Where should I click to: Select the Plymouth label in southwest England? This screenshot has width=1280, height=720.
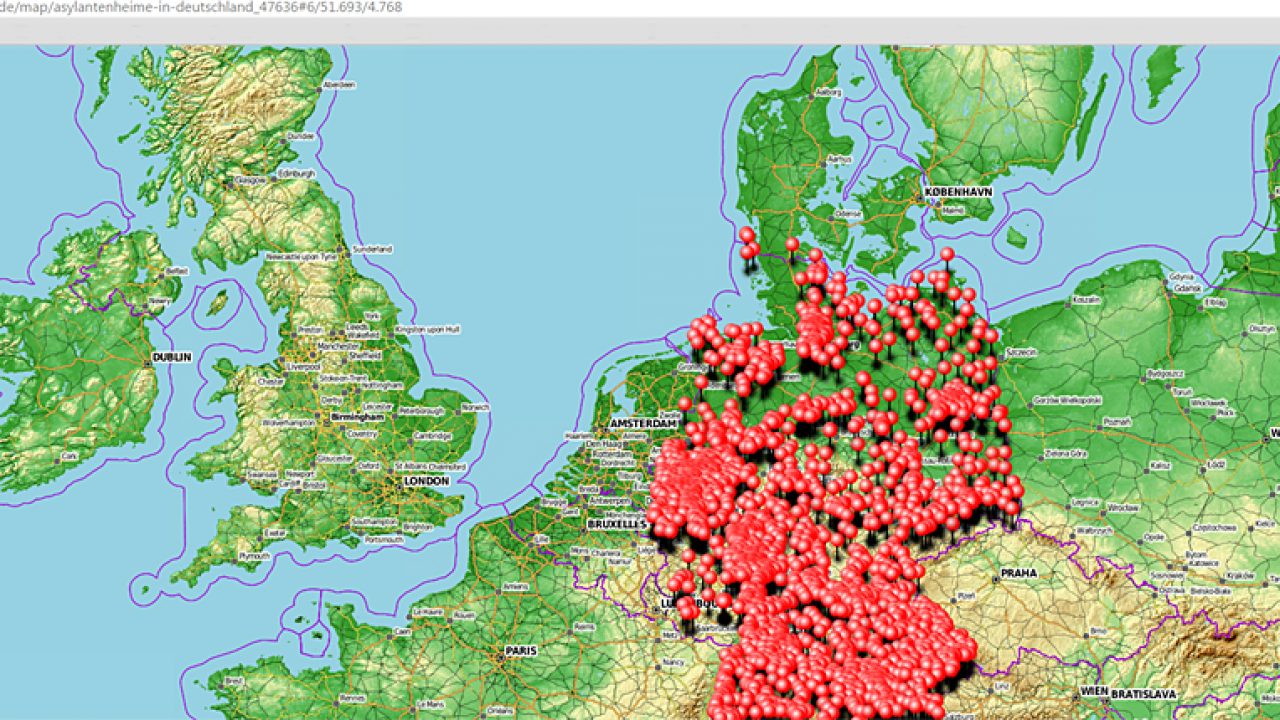(254, 555)
